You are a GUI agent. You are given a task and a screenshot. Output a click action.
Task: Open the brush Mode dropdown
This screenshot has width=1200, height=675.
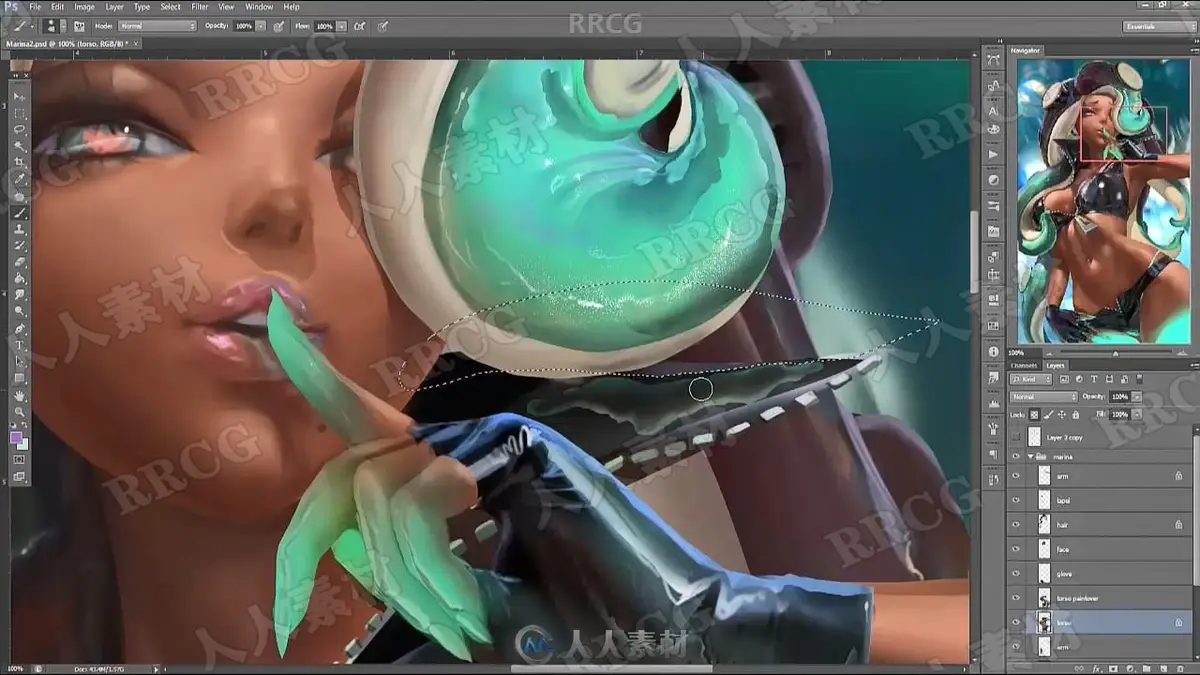(x=157, y=26)
